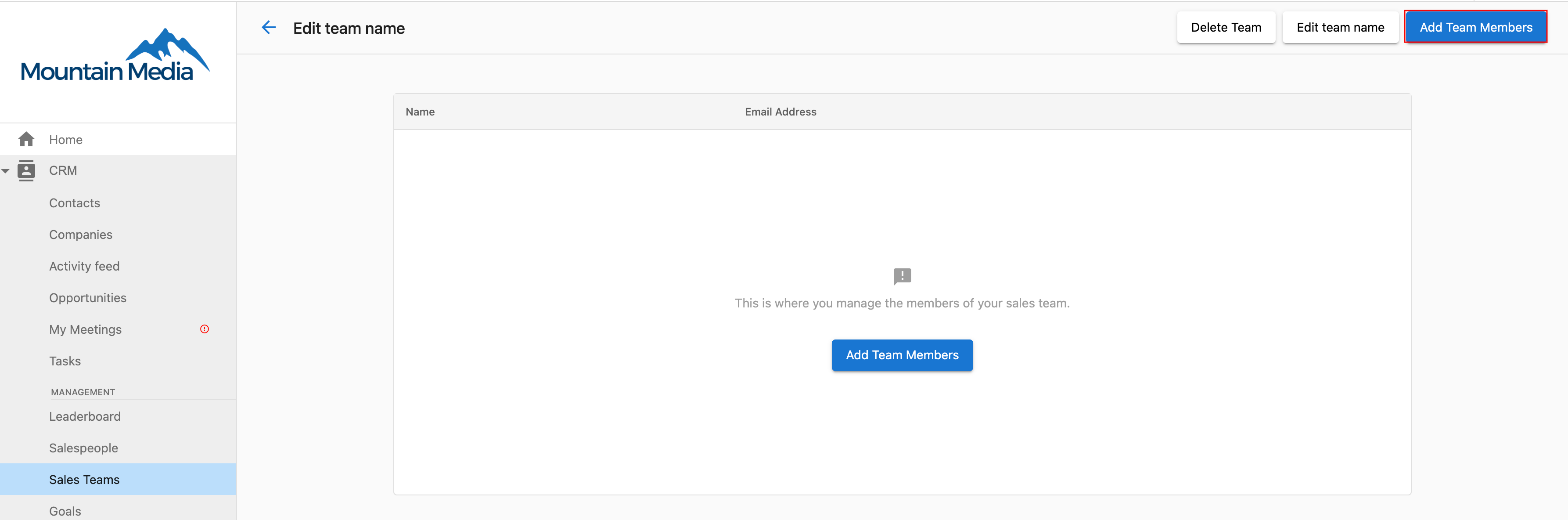This screenshot has width=1568, height=520.
Task: Click the CRM contacts icon in the sidebar
Action: [x=27, y=170]
